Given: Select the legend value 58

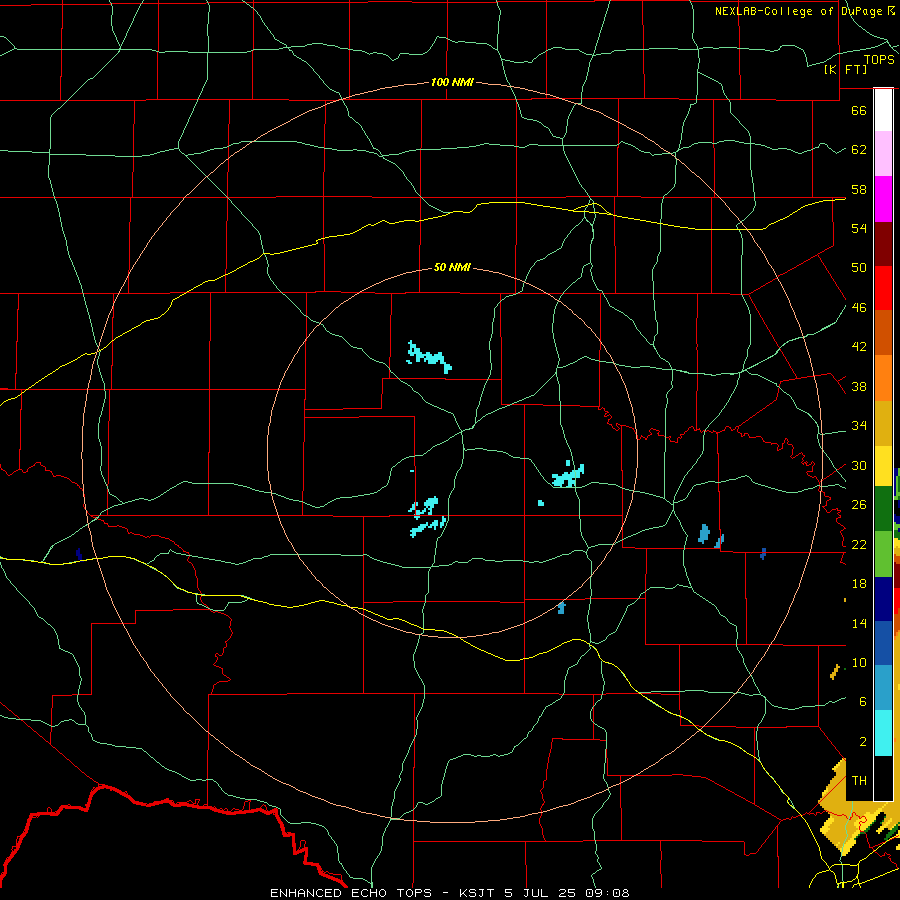Looking at the screenshot, I should tap(859, 189).
